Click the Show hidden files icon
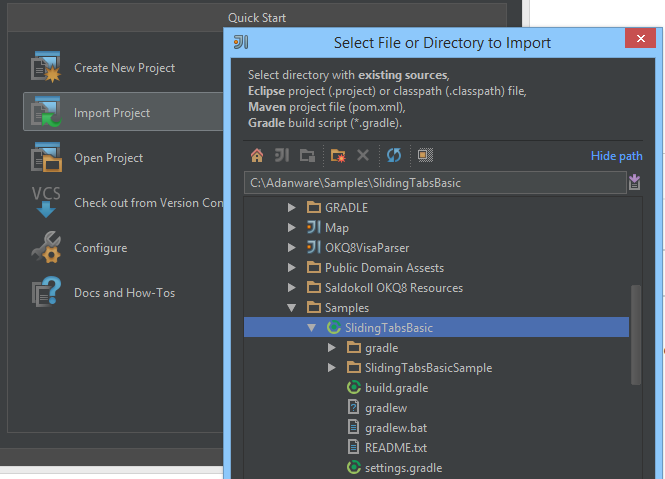The image size is (665, 479). click(425, 156)
